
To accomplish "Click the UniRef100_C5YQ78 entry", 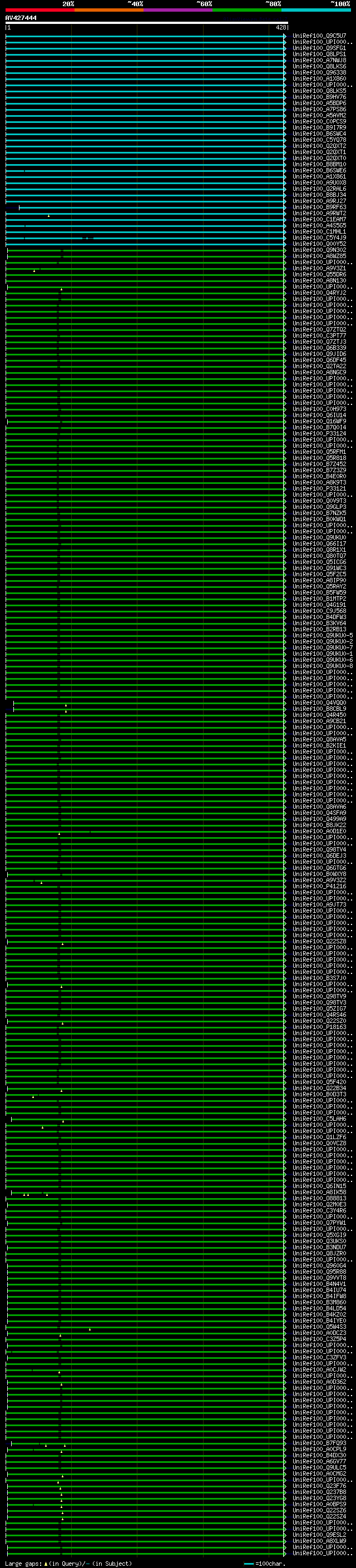I will pos(319,140).
